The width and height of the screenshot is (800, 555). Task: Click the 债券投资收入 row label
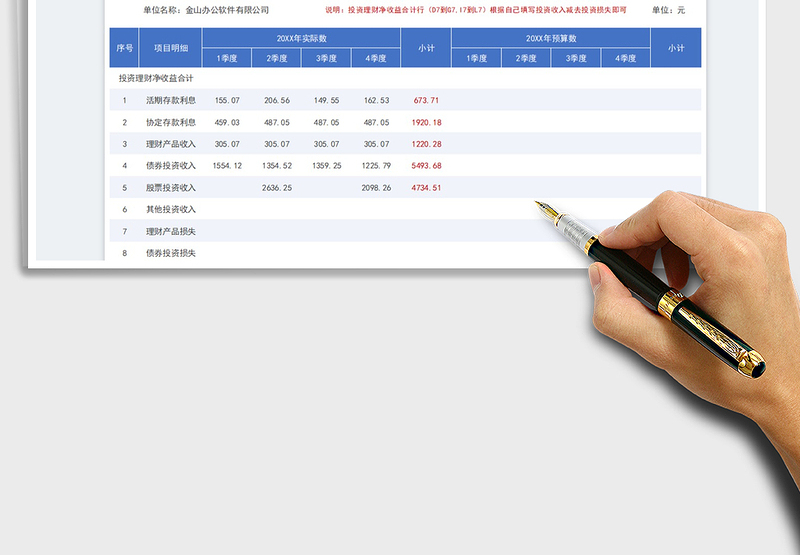coord(171,166)
